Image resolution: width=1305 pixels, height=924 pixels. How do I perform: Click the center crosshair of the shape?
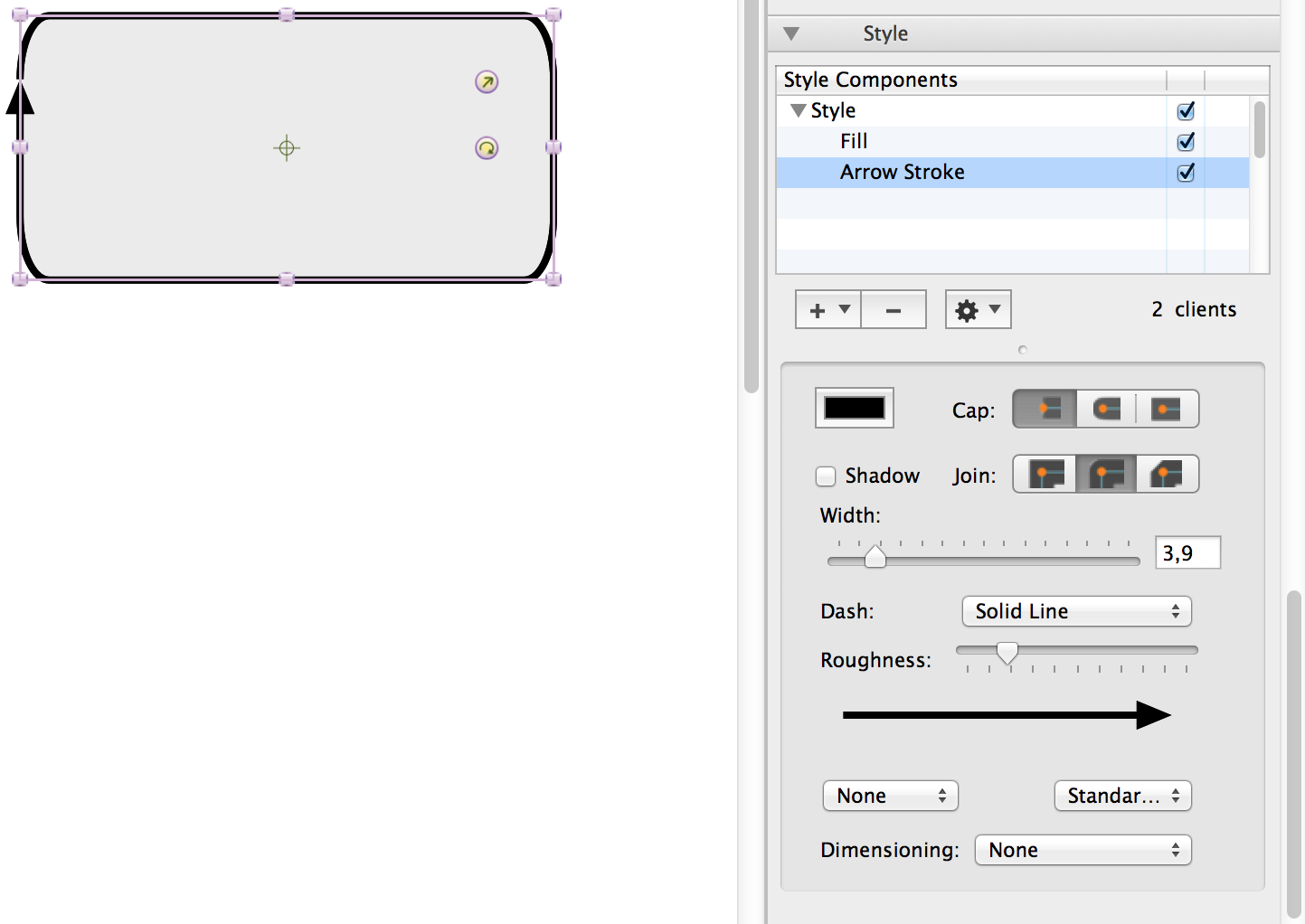click(x=287, y=148)
